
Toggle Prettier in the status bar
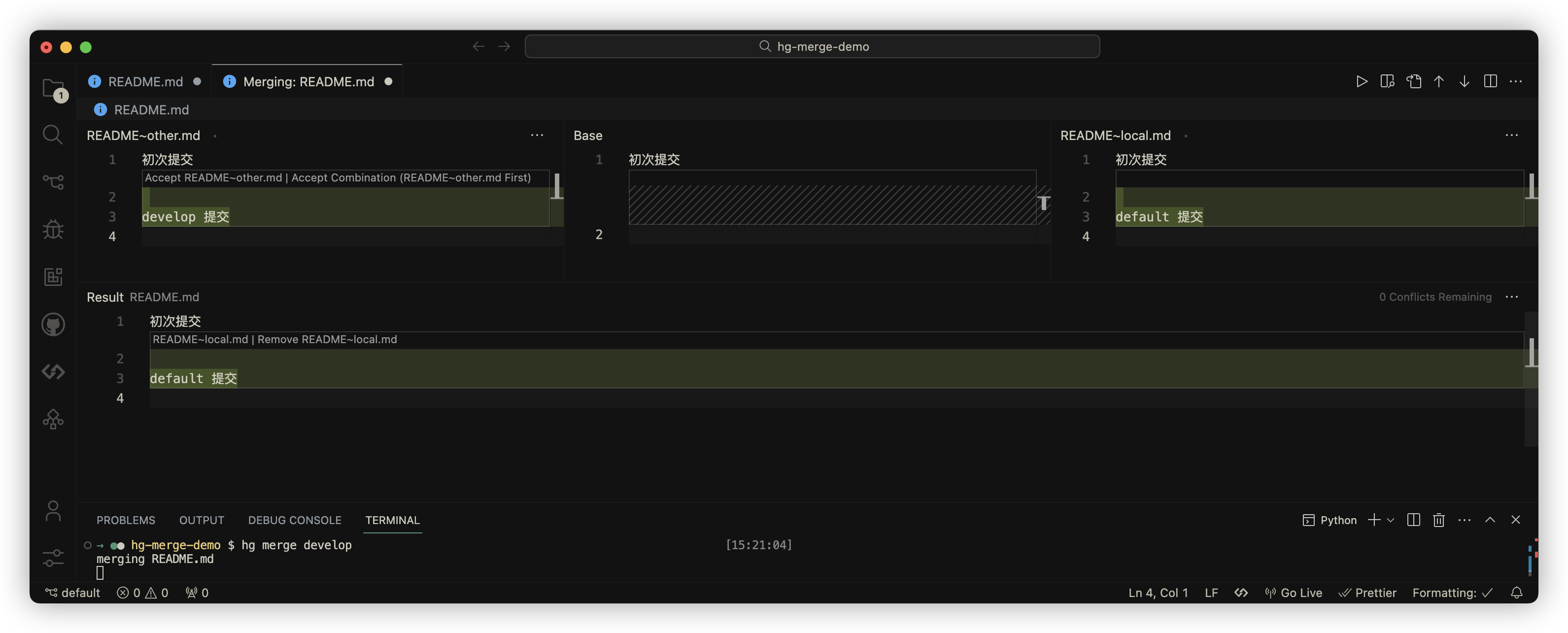(1367, 593)
